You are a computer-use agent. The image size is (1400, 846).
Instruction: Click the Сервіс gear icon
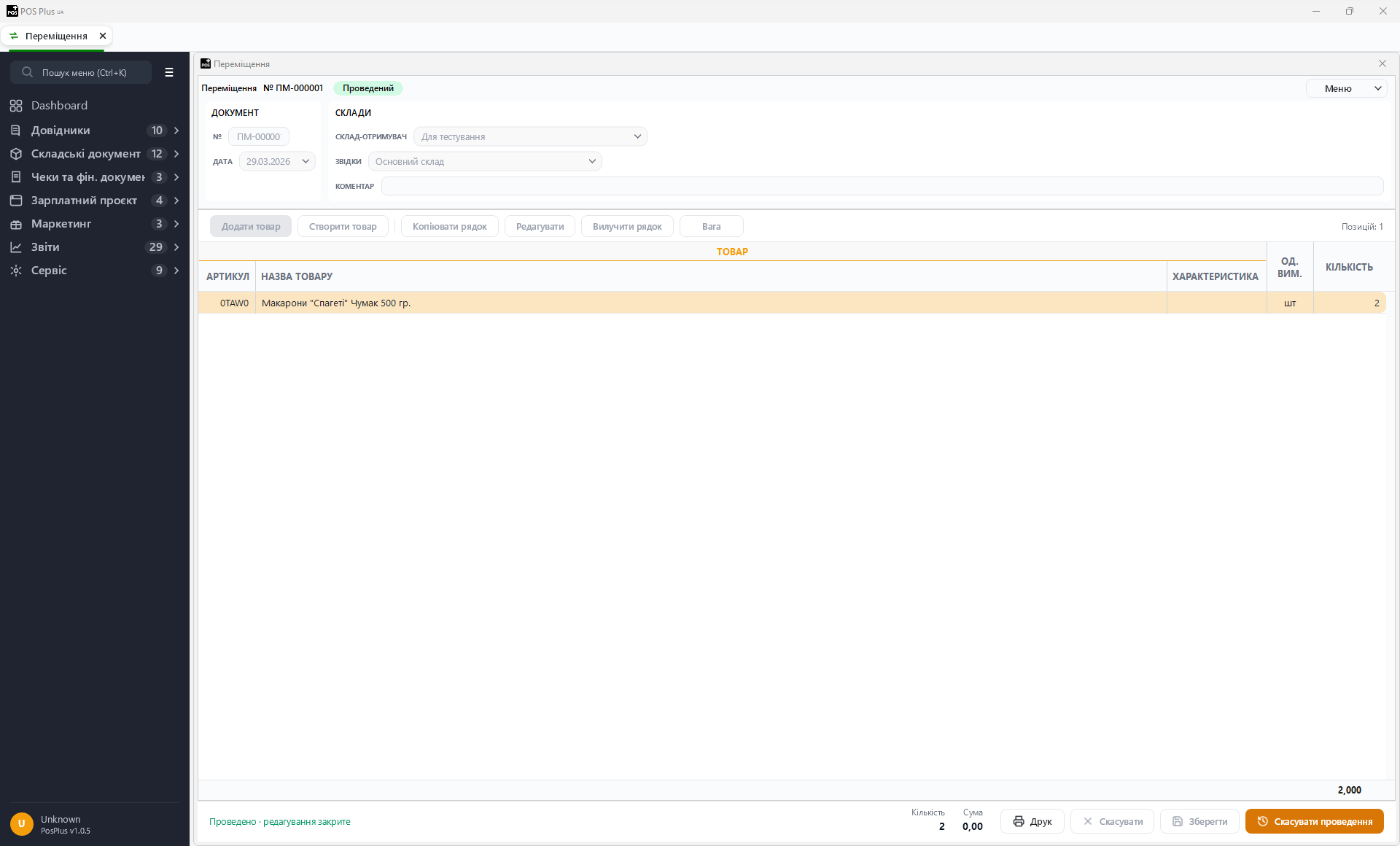pyautogui.click(x=16, y=271)
